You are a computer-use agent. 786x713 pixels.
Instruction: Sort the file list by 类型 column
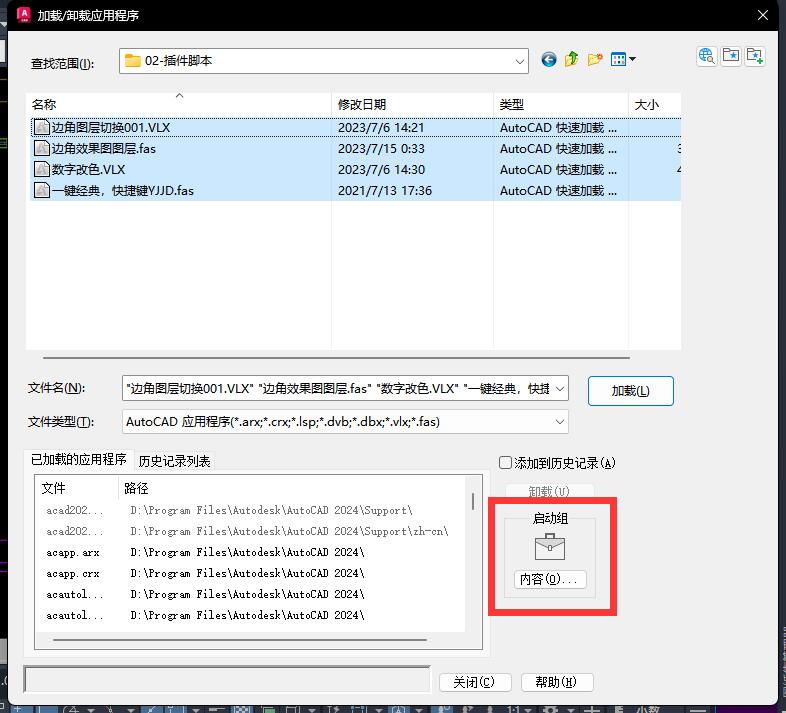[x=561, y=104]
